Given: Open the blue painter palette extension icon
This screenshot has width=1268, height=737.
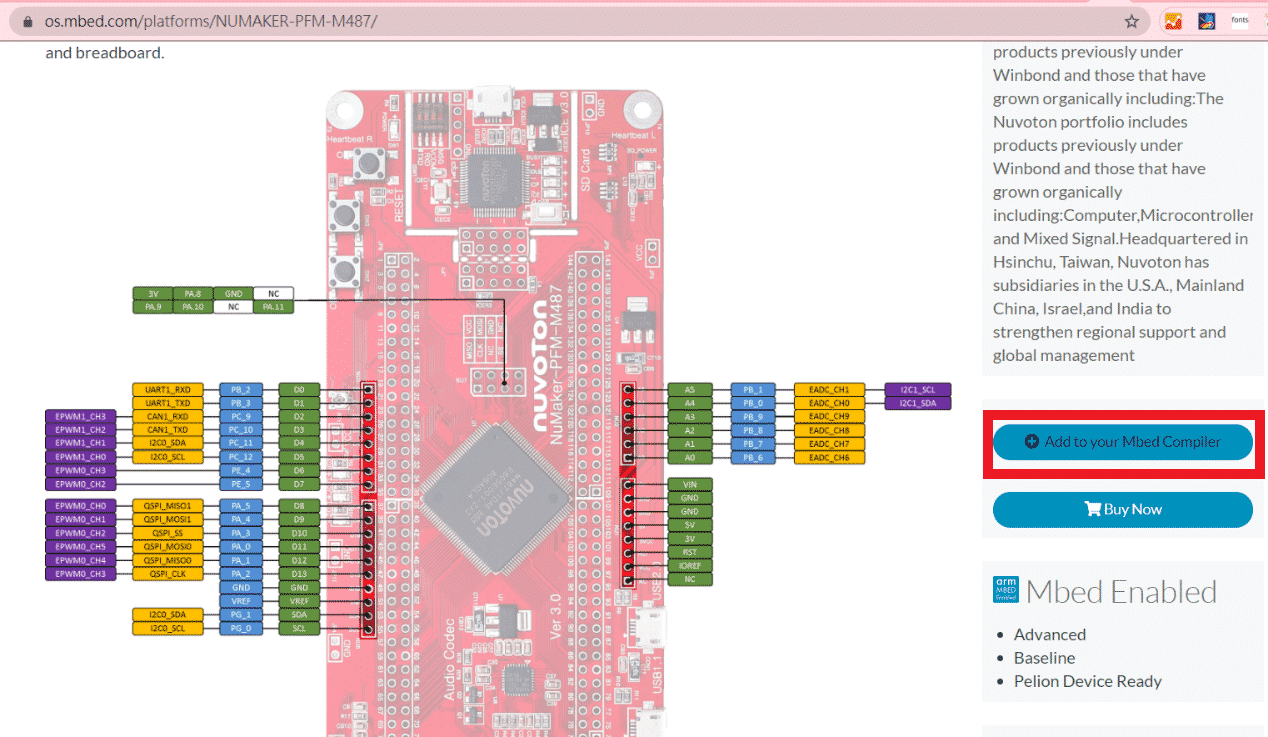Looking at the screenshot, I should [1205, 20].
